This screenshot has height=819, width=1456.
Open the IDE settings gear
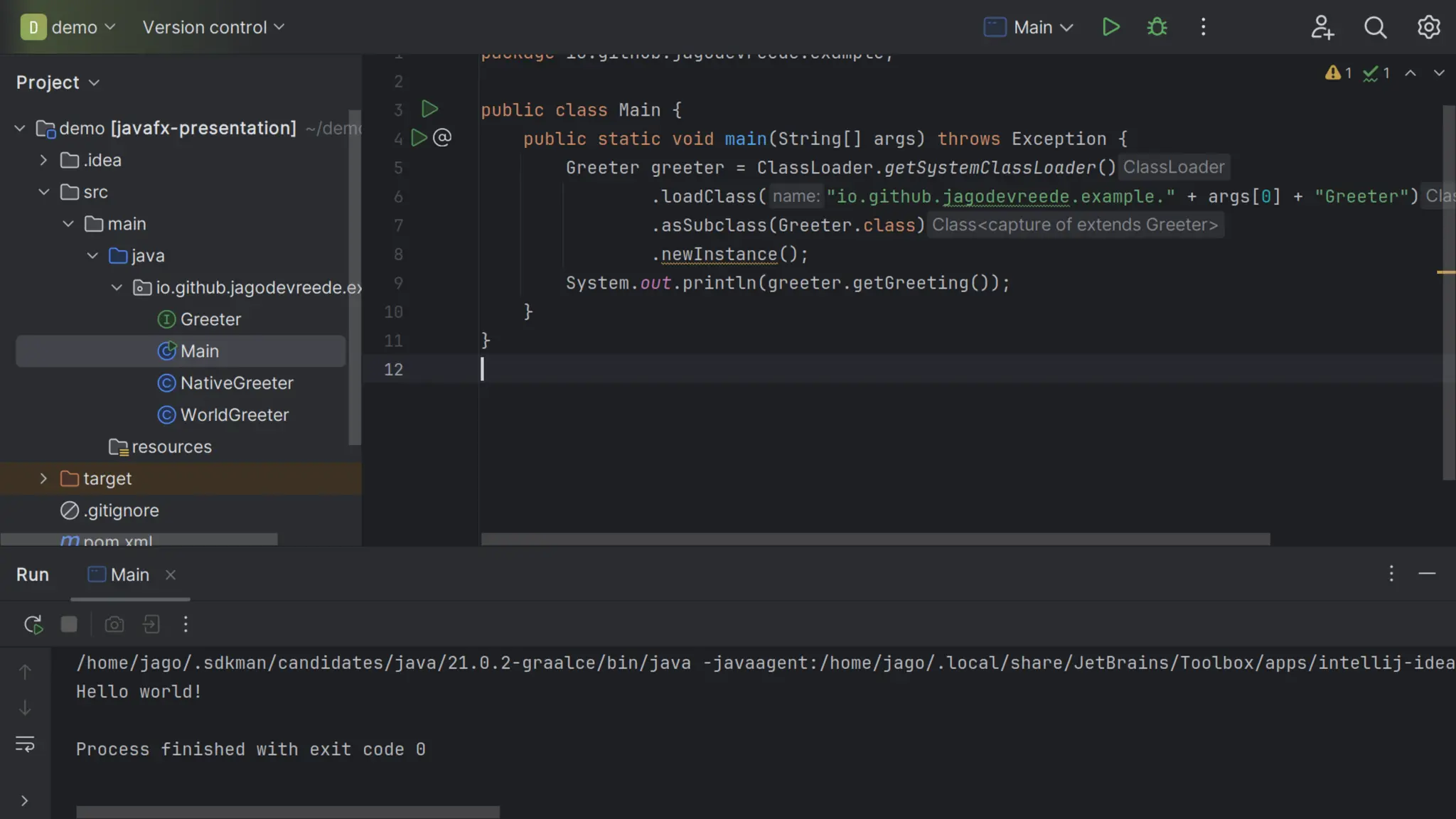(x=1428, y=27)
